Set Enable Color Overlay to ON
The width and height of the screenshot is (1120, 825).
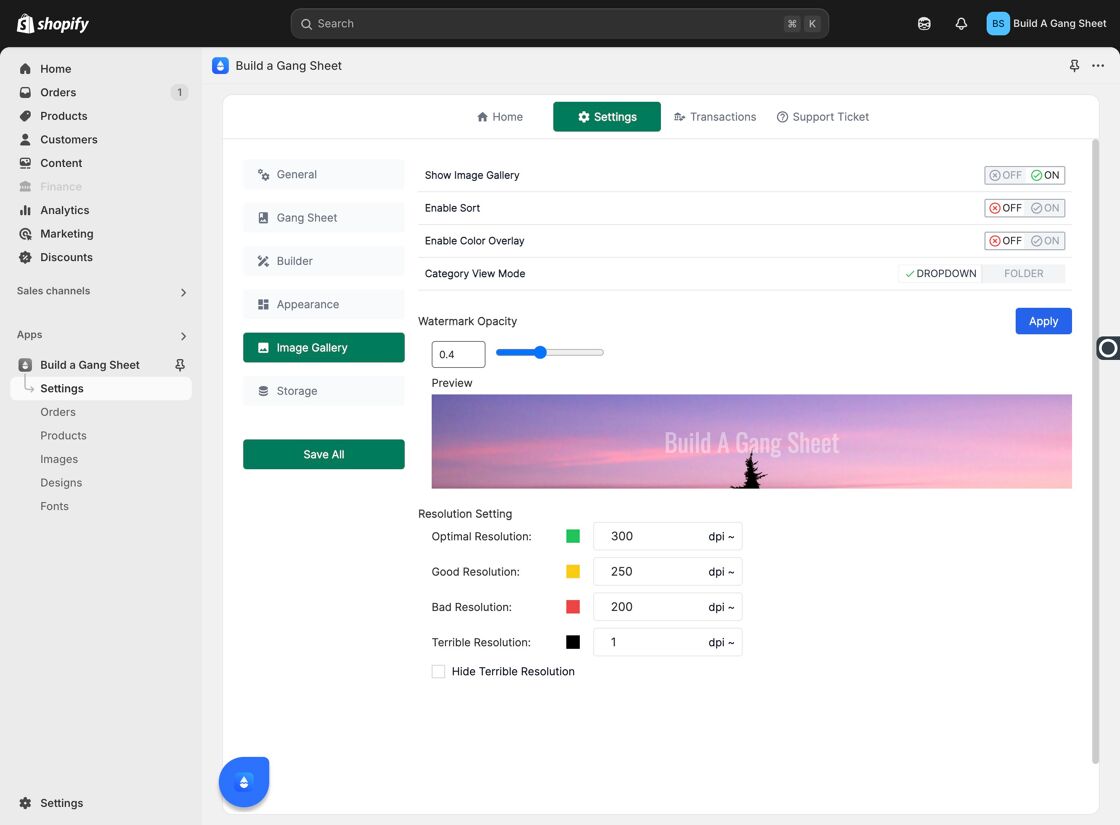pyautogui.click(x=1045, y=241)
